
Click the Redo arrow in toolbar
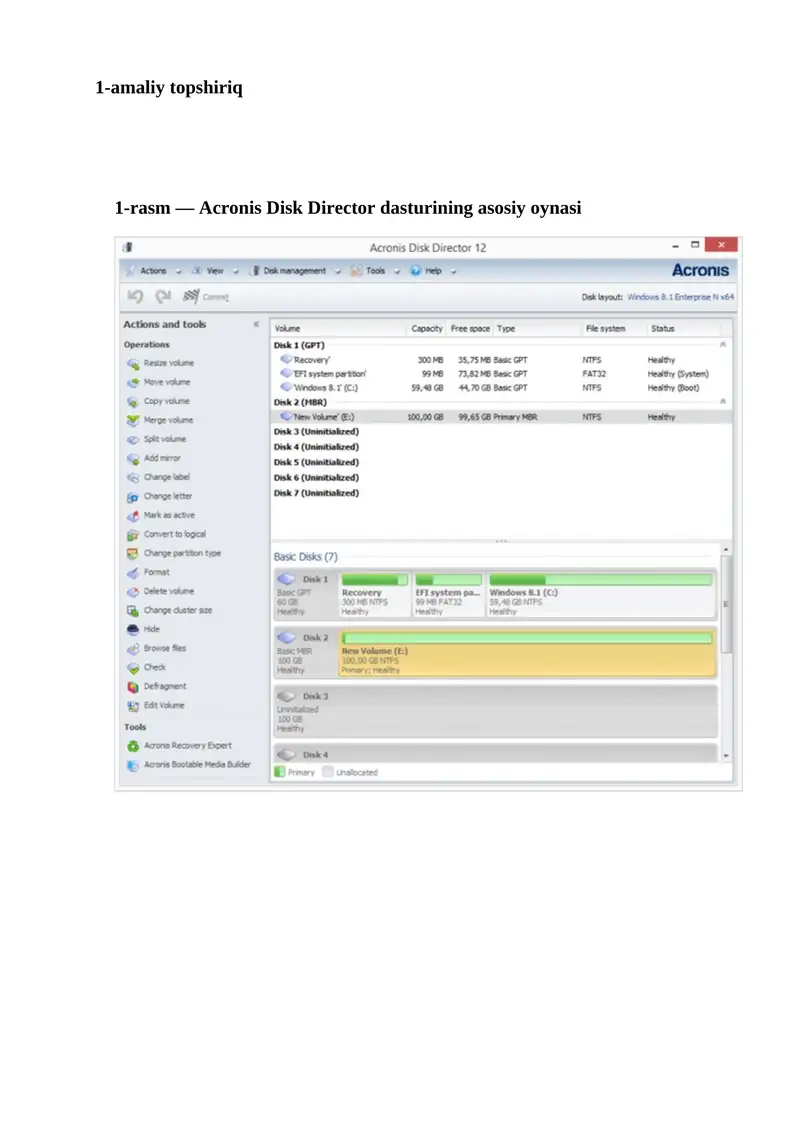tap(163, 296)
